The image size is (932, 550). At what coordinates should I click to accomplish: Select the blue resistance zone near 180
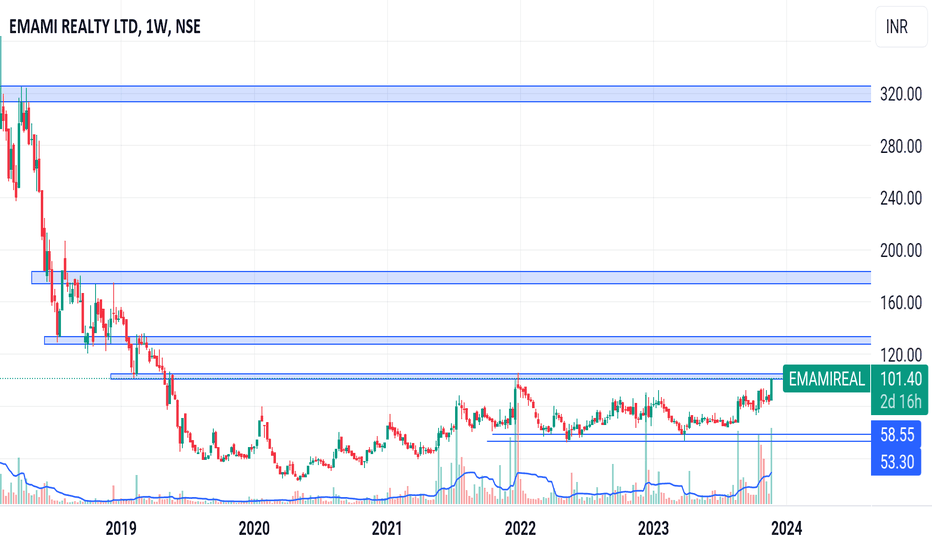(x=451, y=277)
